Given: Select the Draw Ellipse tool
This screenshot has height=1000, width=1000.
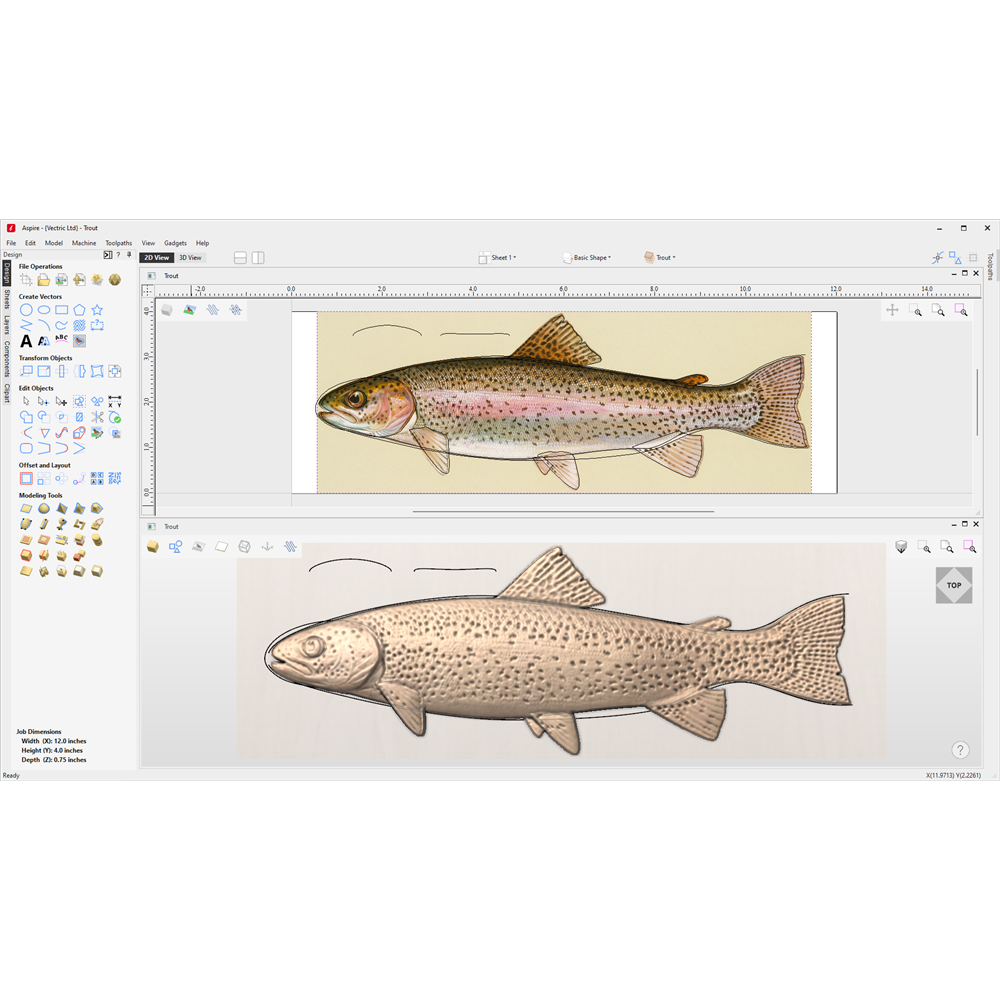Looking at the screenshot, I should tap(44, 310).
